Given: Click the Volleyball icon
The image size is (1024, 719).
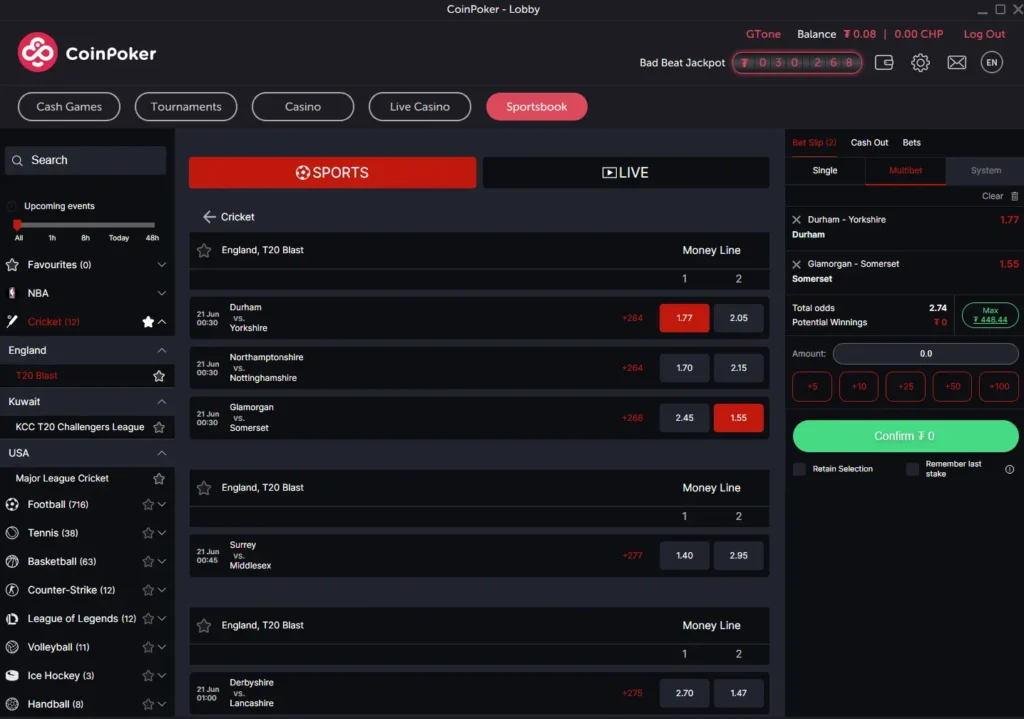Looking at the screenshot, I should coord(12,647).
